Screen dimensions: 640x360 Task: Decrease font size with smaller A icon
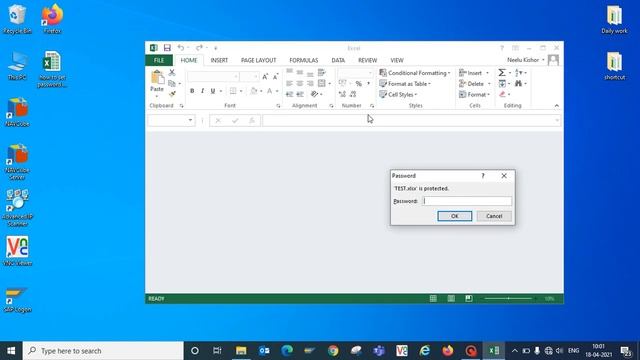click(x=276, y=76)
